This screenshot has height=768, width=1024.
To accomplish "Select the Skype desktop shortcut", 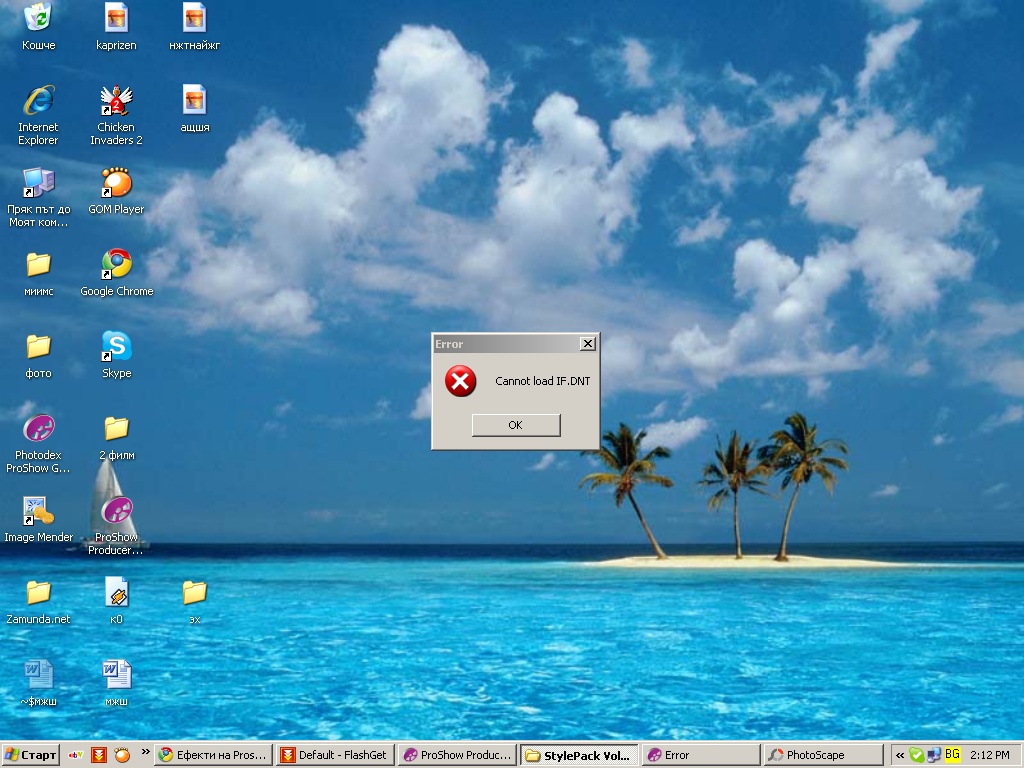I will click(116, 355).
